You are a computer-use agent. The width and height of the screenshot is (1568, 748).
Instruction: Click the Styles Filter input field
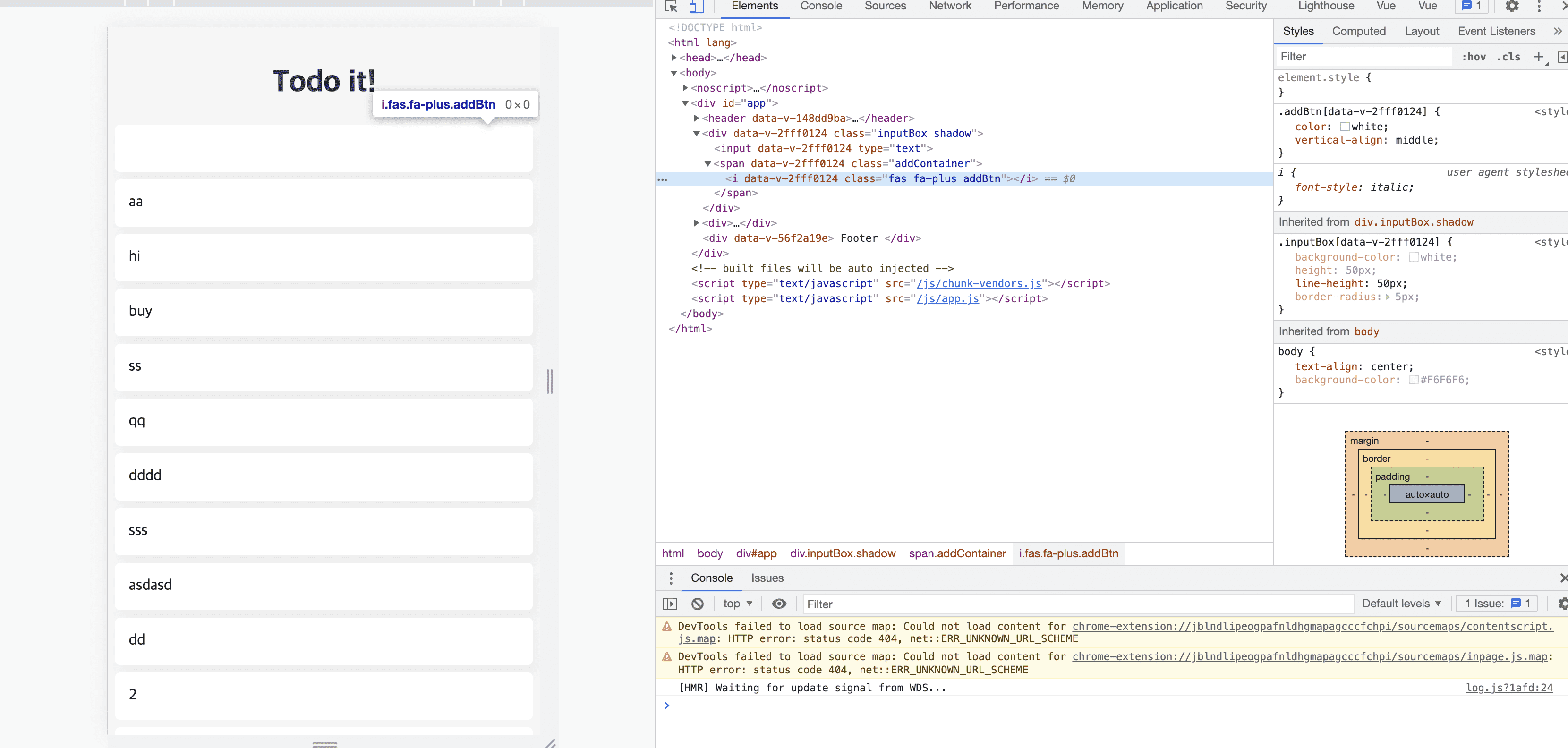coord(1363,57)
